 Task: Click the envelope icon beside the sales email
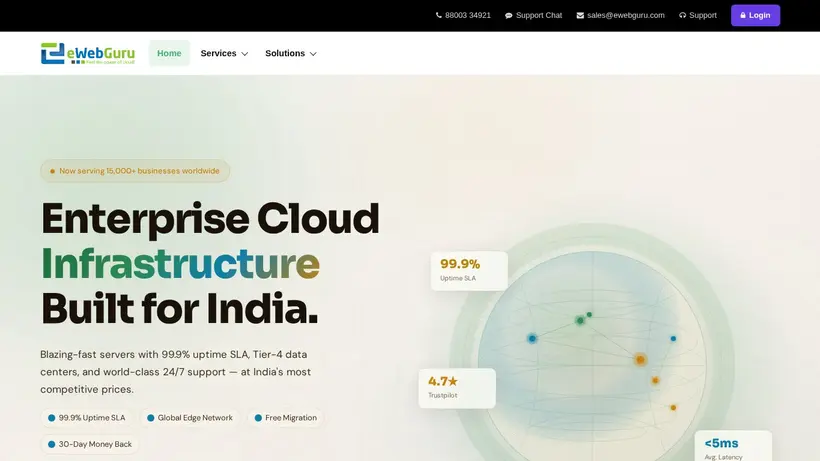[x=580, y=16]
